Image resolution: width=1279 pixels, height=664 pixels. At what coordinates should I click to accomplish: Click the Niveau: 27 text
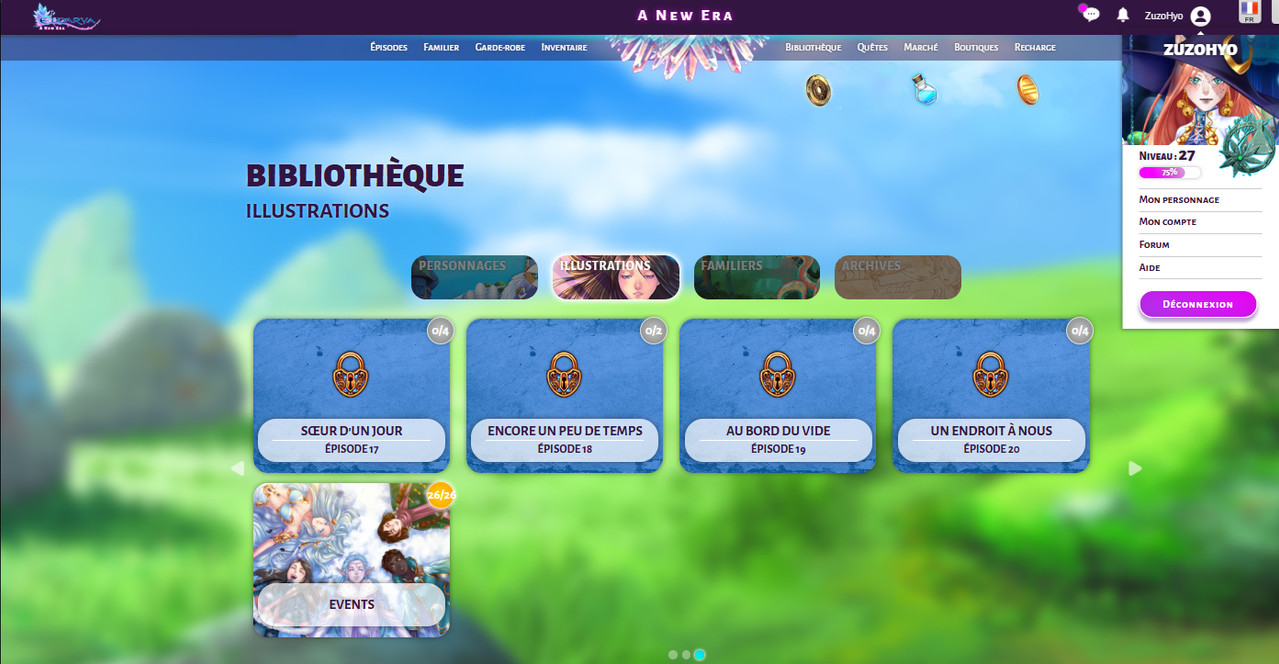point(1167,156)
